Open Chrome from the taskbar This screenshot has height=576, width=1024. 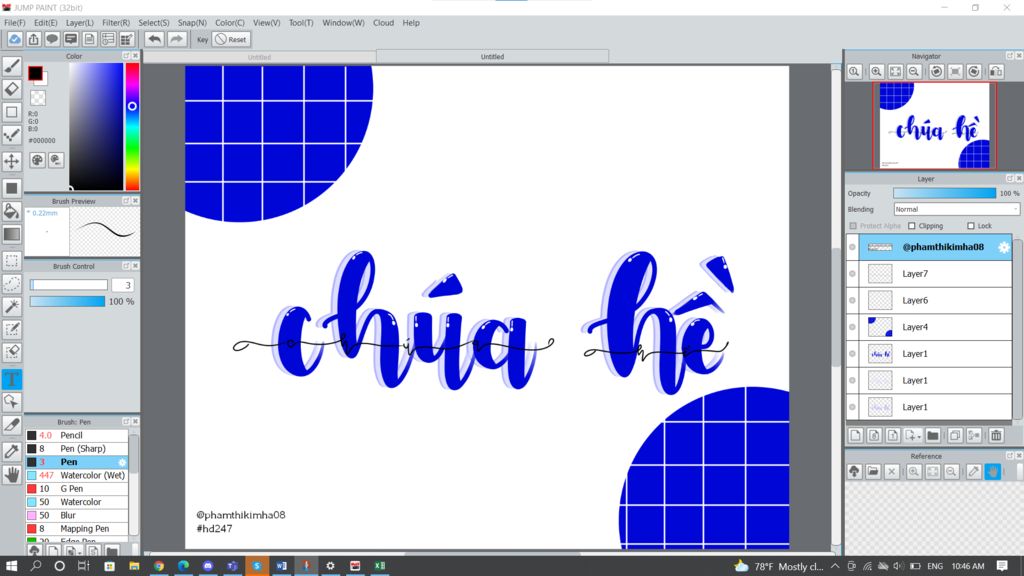pyautogui.click(x=159, y=566)
